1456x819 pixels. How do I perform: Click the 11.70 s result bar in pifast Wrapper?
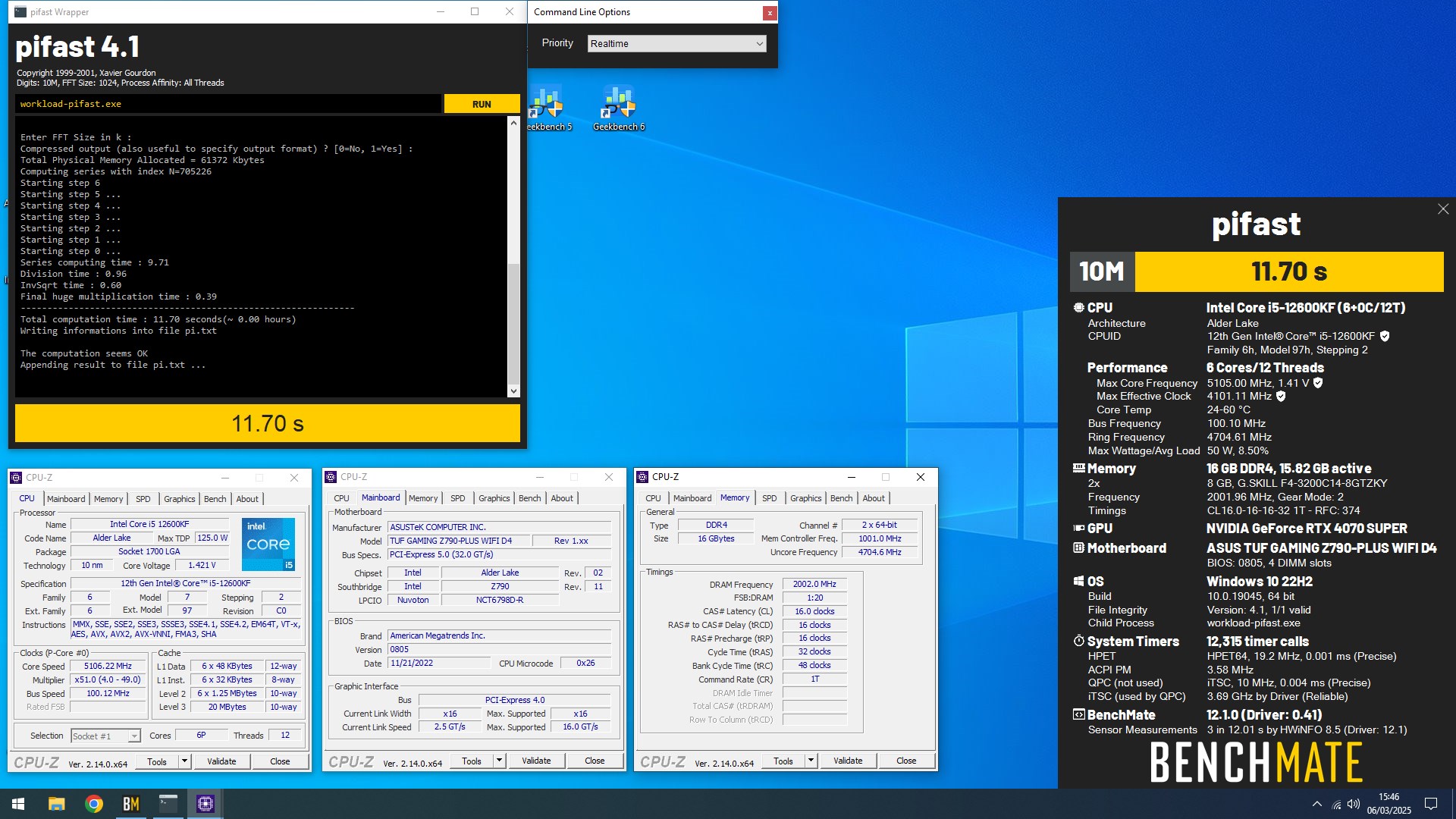(268, 423)
